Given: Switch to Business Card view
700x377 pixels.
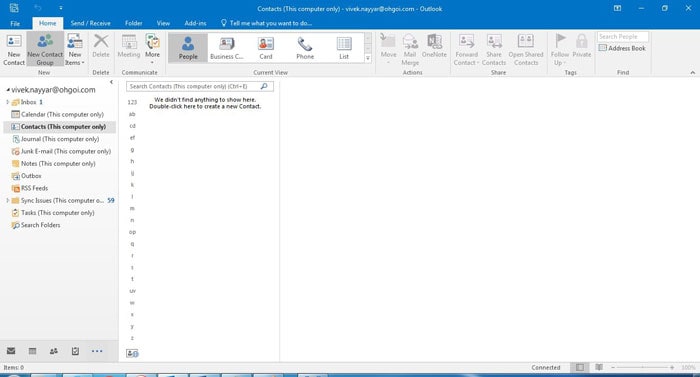Looking at the screenshot, I should point(227,47).
